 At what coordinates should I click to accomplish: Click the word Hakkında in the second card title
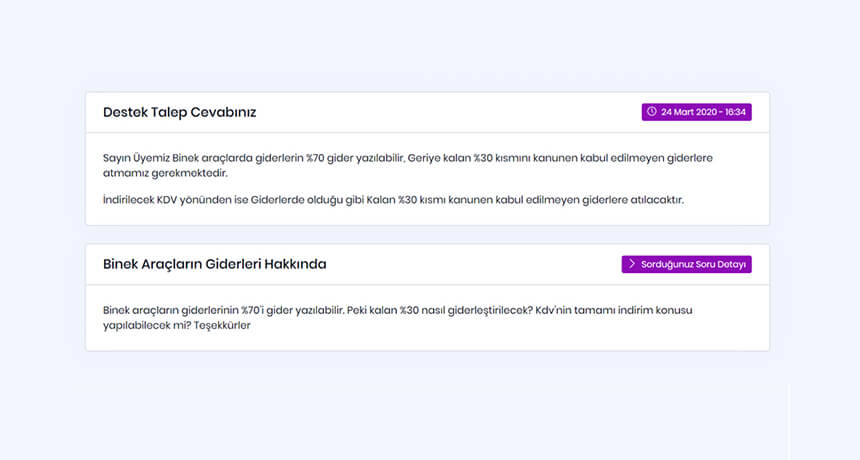[x=296, y=264]
